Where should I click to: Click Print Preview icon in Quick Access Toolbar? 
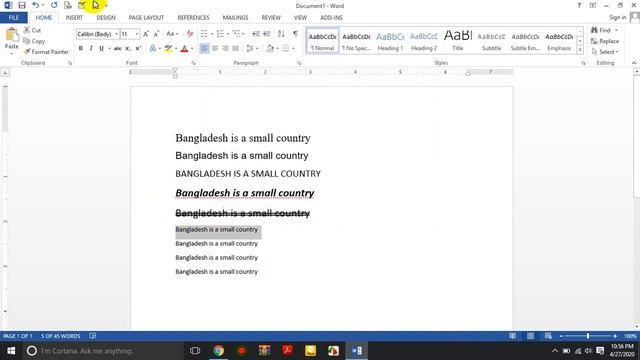(68, 5)
